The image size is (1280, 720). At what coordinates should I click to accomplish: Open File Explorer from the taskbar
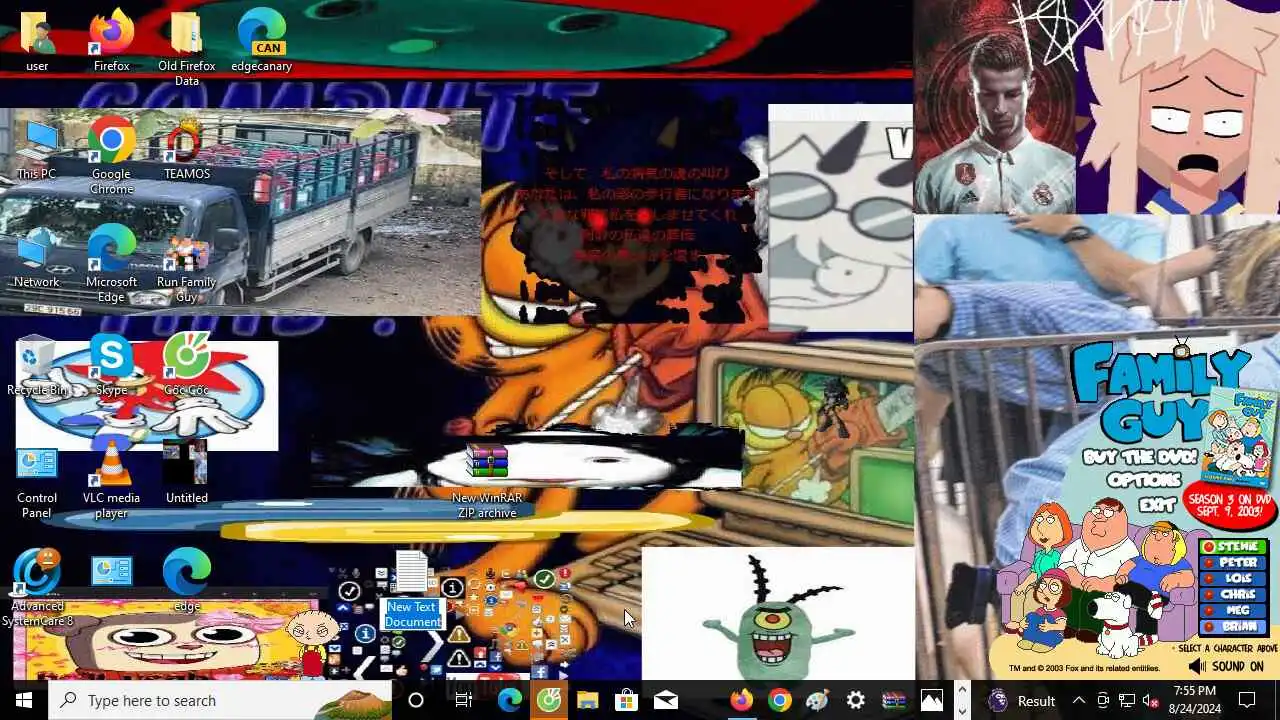(x=587, y=700)
